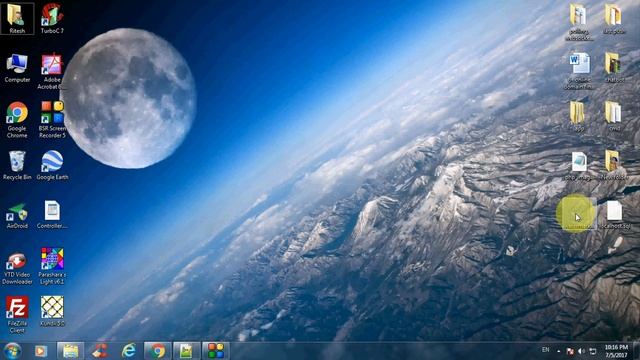Open the Recycle Bin
The height and width of the screenshot is (360, 640).
[17, 165]
